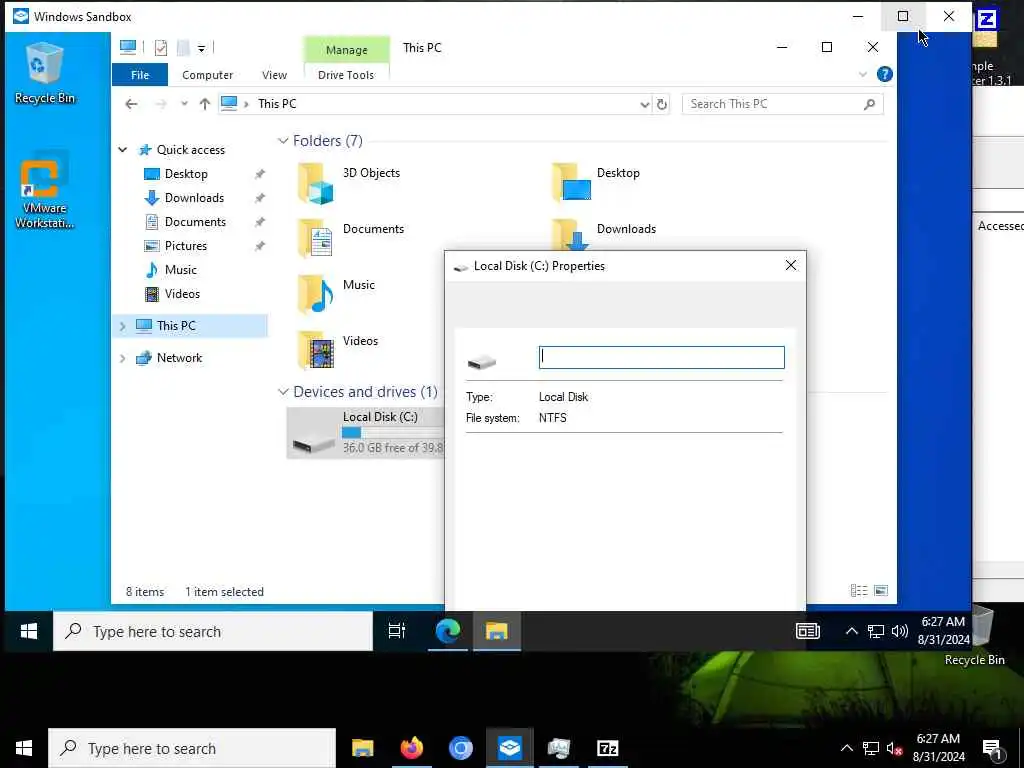The width and height of the screenshot is (1024, 768).
Task: Expand This PC tree node arrow
Action: tap(122, 326)
